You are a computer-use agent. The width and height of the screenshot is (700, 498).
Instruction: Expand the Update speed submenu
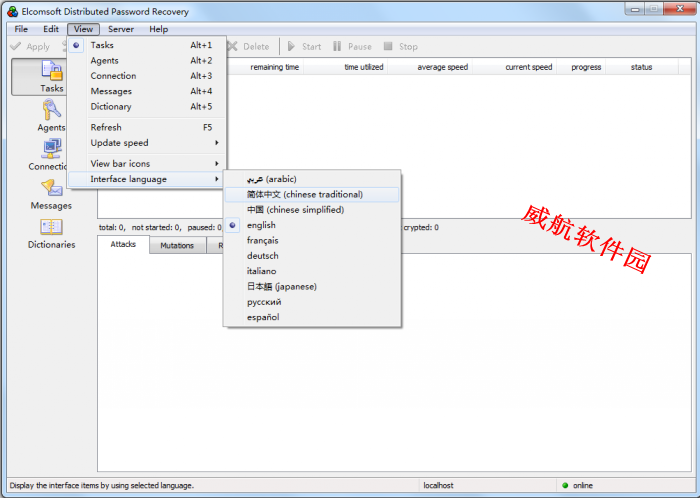point(147,143)
